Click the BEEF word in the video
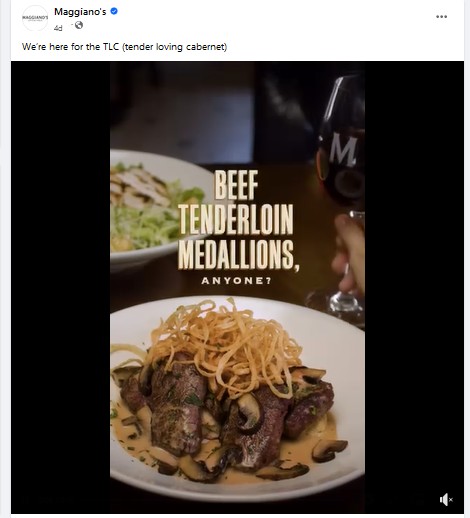The height and width of the screenshot is (518, 470). pos(236,185)
